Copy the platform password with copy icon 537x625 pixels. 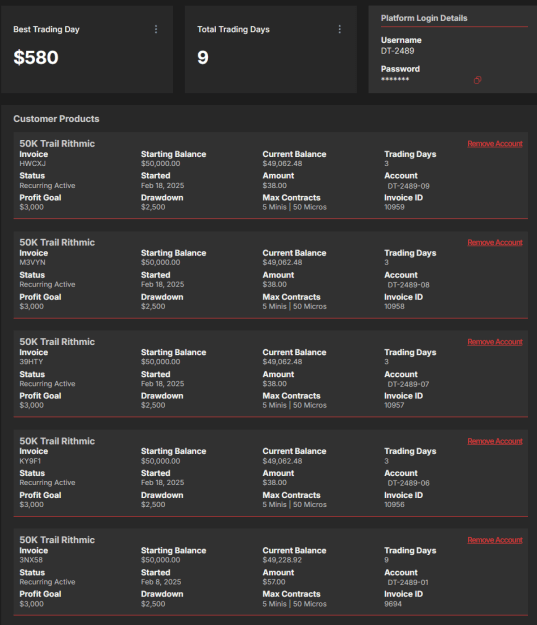477,80
